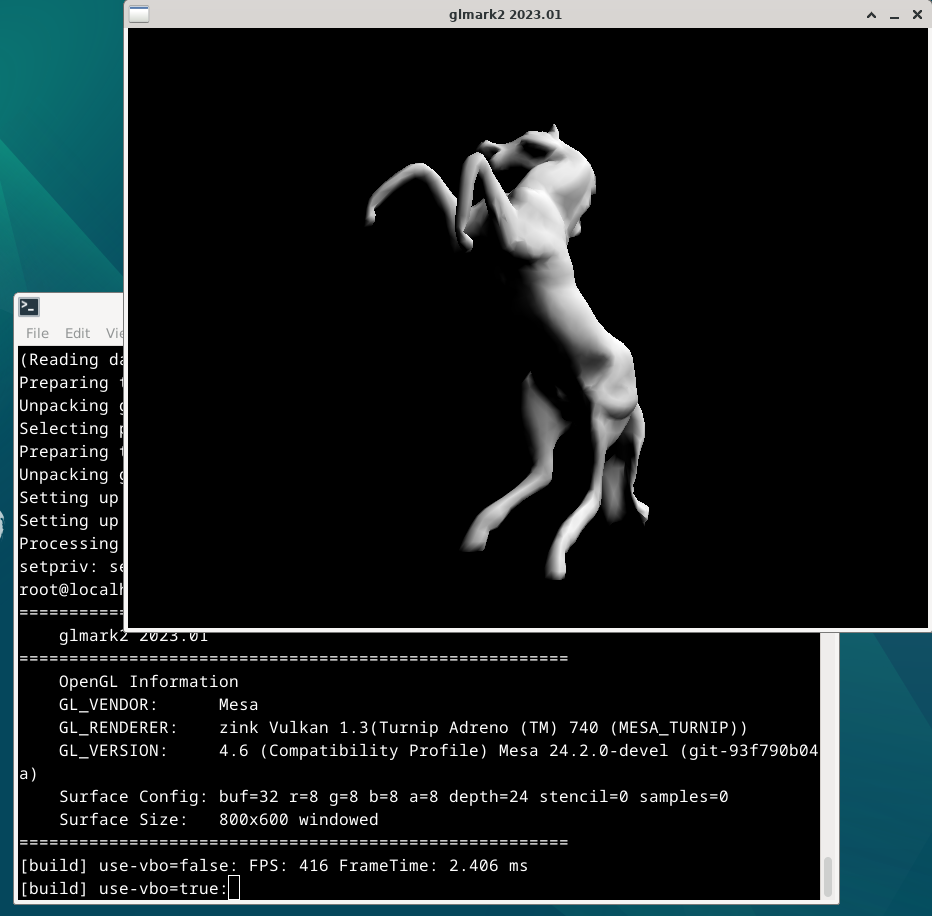Click the 'setpriv: se' line in terminal

(71, 566)
